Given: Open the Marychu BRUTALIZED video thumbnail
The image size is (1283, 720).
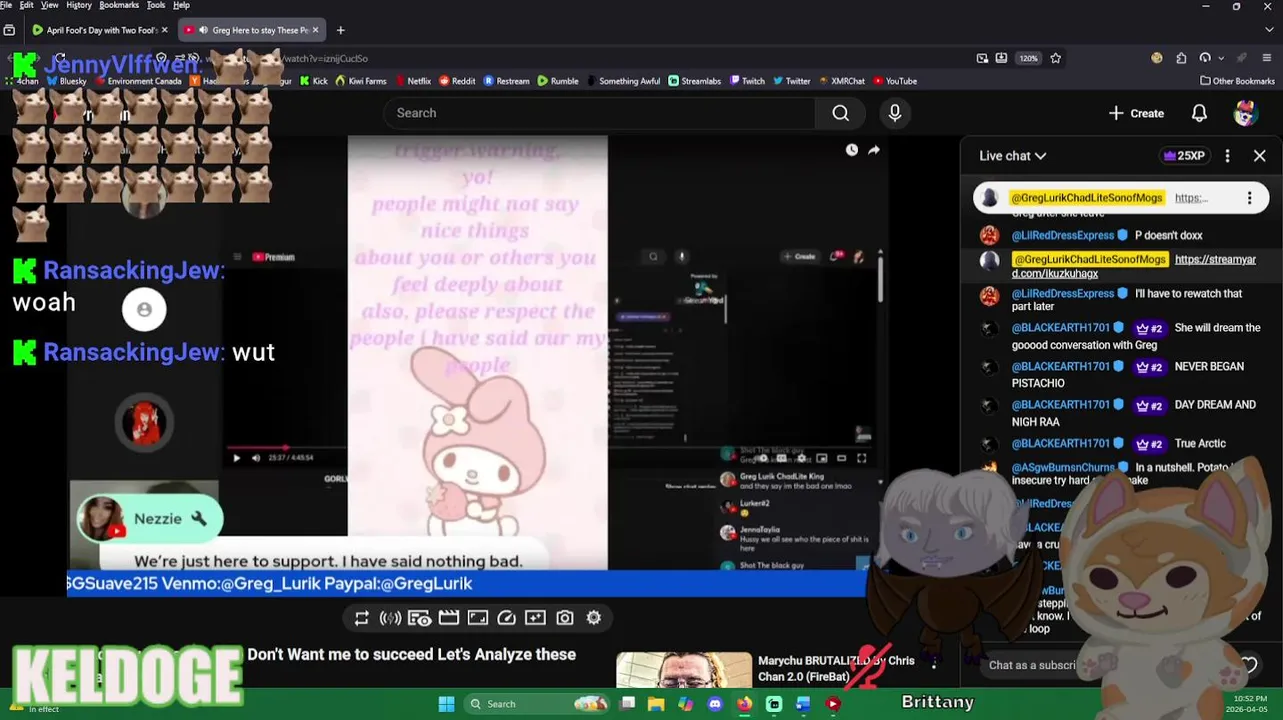Looking at the screenshot, I should click(x=684, y=670).
